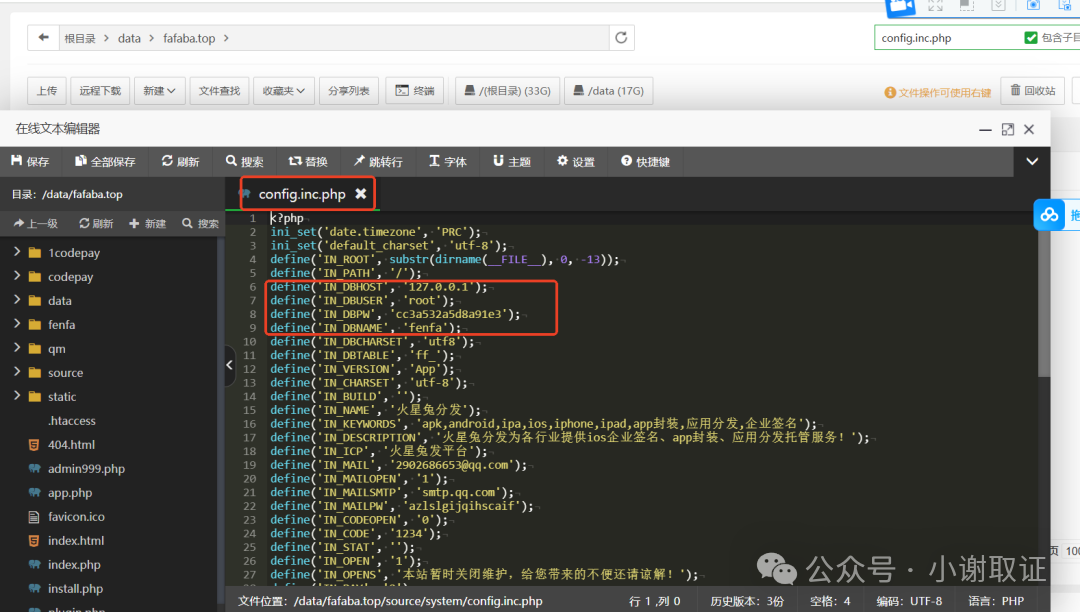
Task: Search files via sidebar 搜索
Action: (x=200, y=224)
